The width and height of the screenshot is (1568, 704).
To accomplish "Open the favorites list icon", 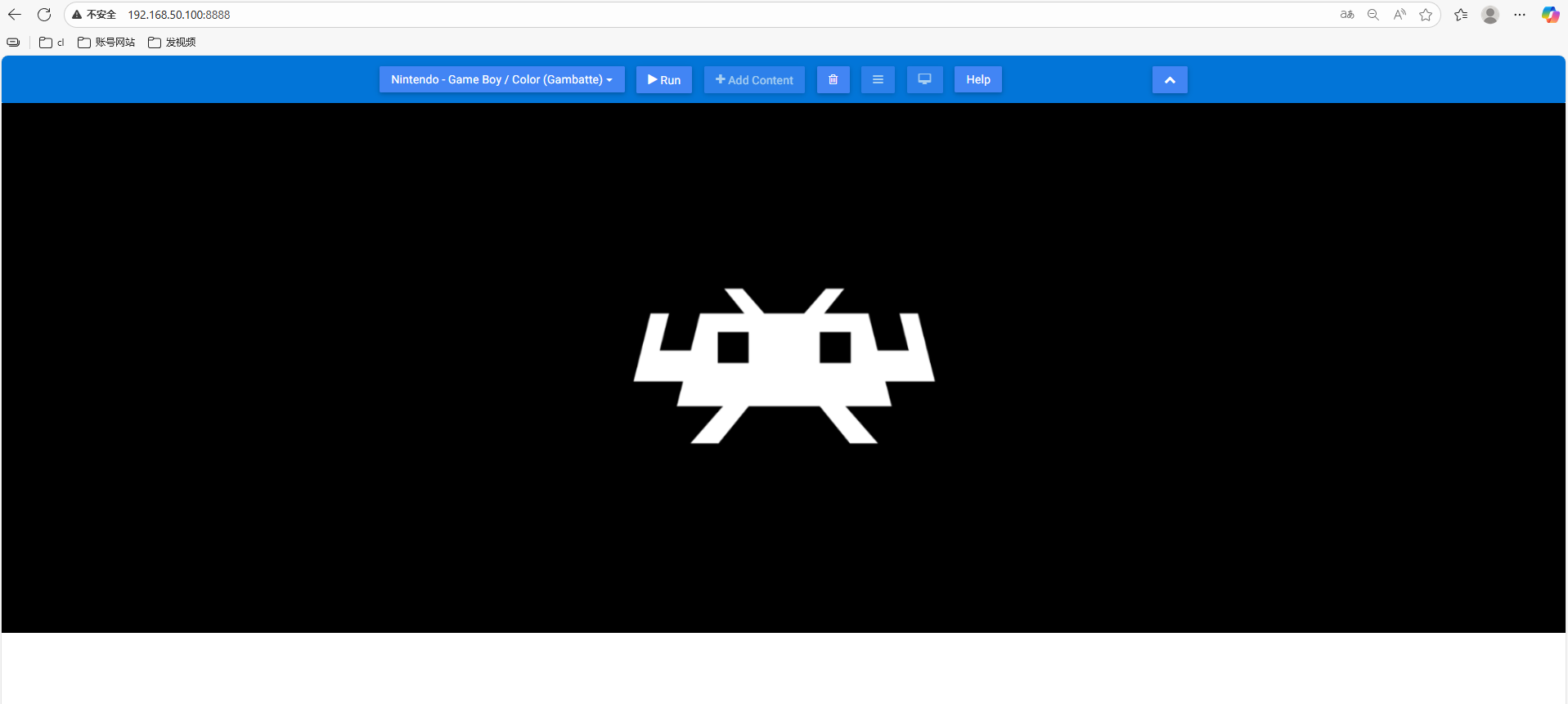I will click(x=1461, y=15).
